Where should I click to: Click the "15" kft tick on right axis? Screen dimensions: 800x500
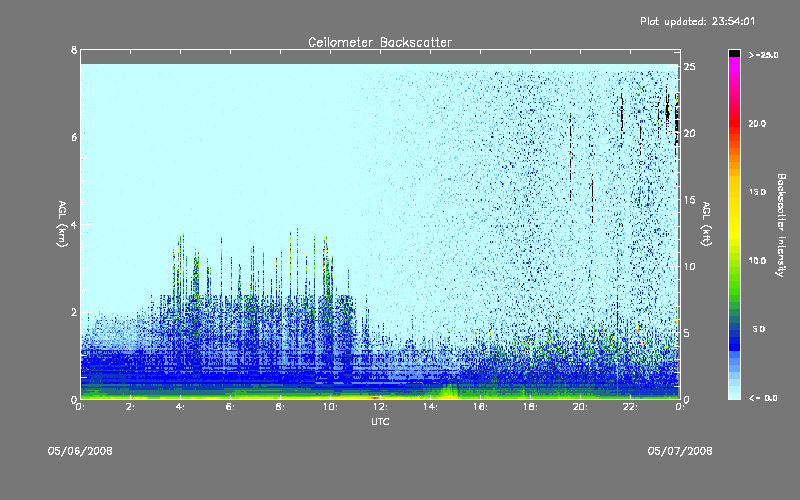[x=690, y=200]
